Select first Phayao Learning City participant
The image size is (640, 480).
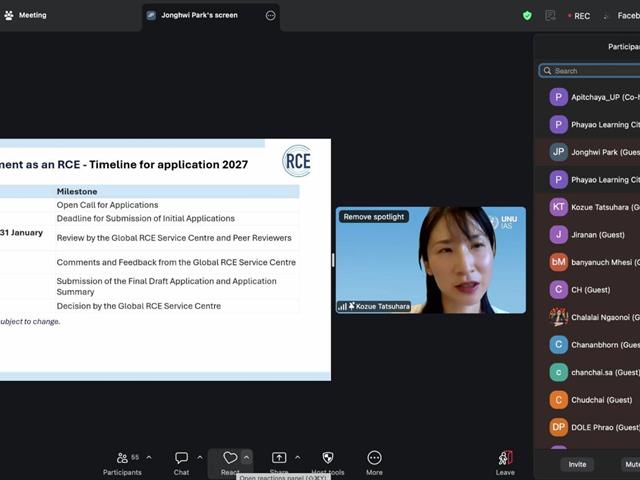point(588,125)
